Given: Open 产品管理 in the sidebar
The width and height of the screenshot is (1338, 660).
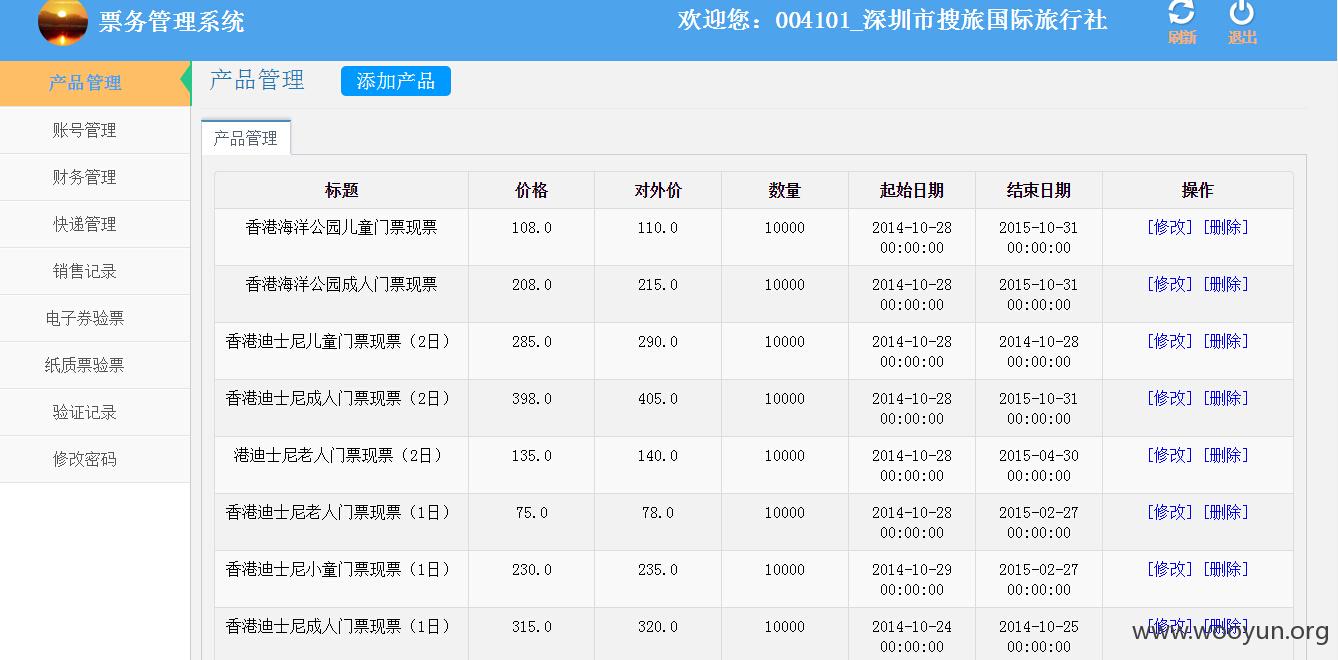Looking at the screenshot, I should coord(95,83).
